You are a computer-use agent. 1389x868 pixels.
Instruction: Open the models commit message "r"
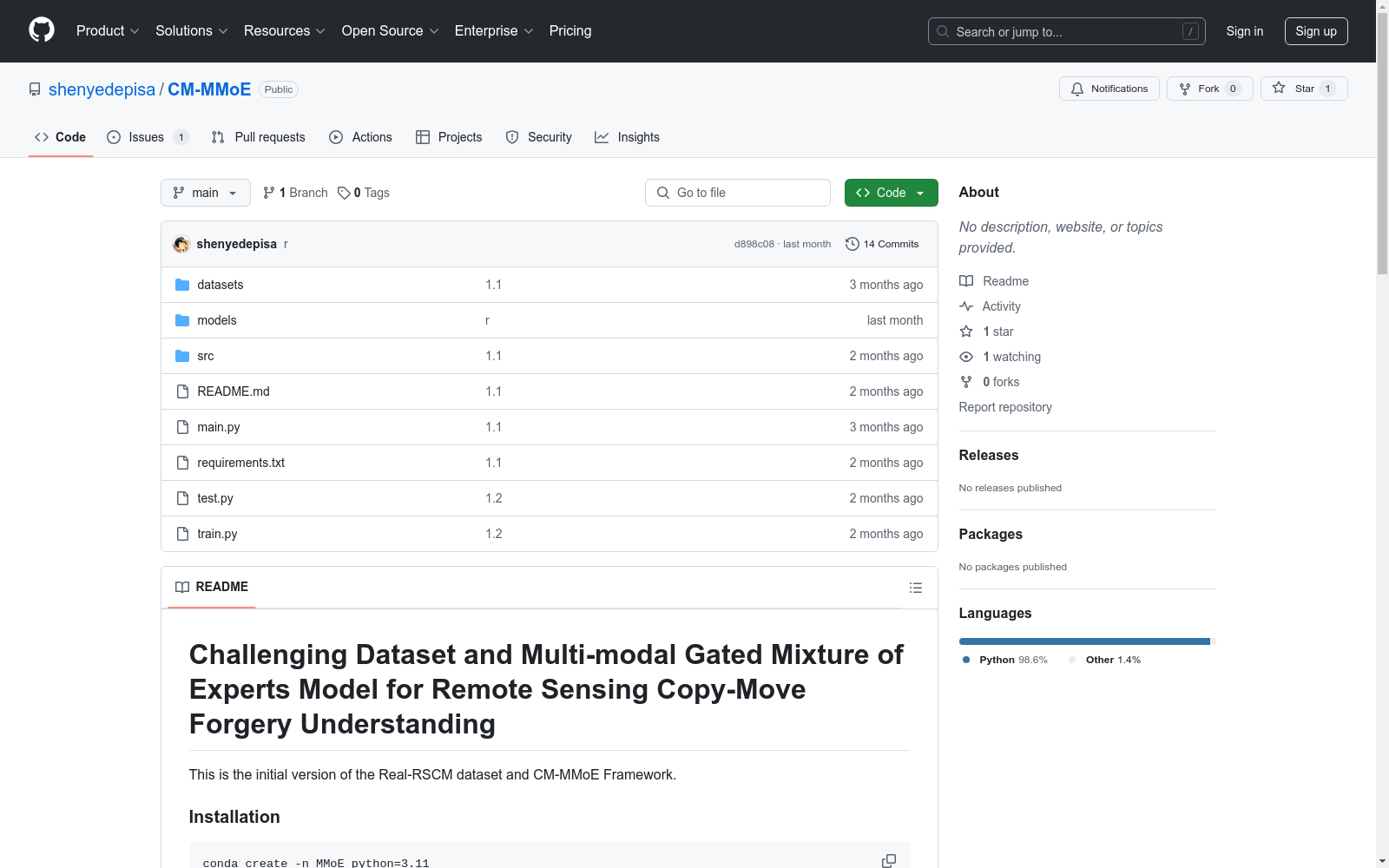click(x=487, y=320)
